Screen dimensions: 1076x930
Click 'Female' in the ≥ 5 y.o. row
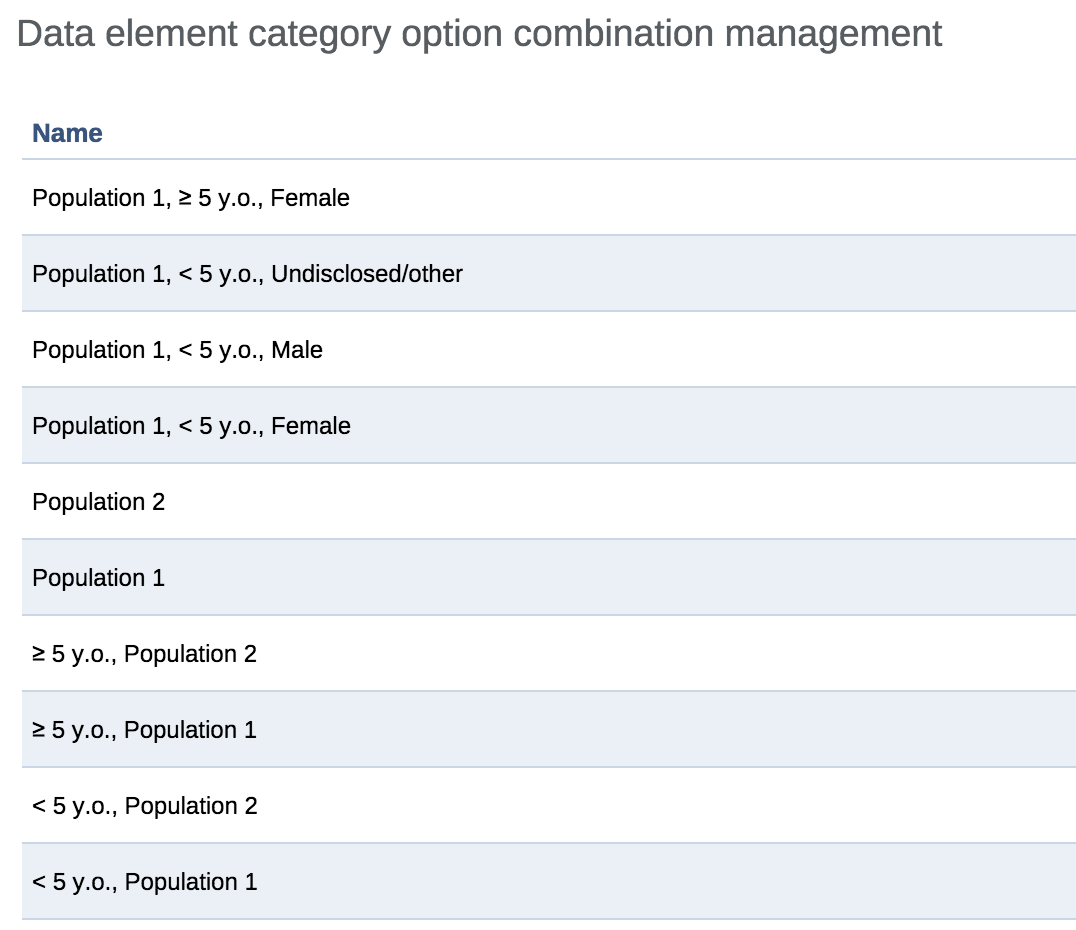pyautogui.click(x=310, y=198)
